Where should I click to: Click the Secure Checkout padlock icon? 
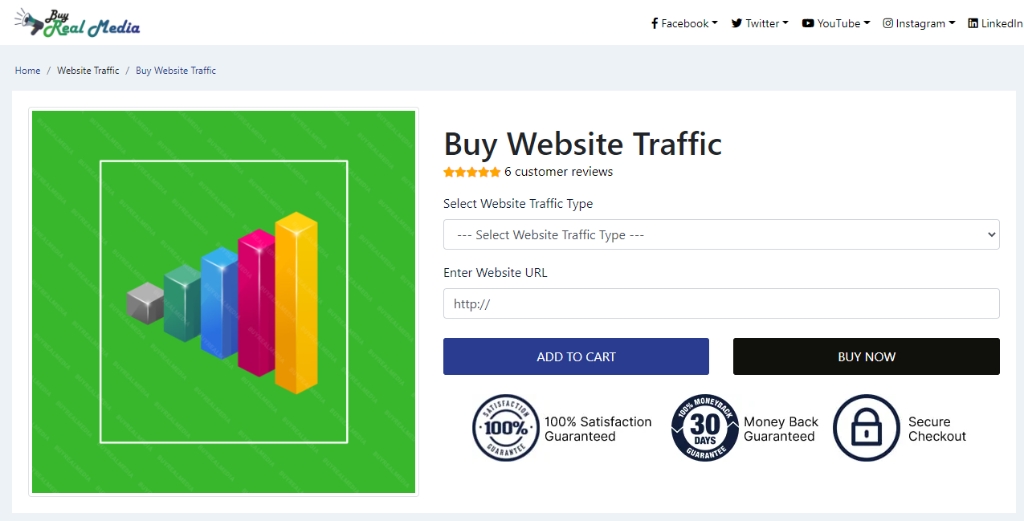tap(866, 428)
